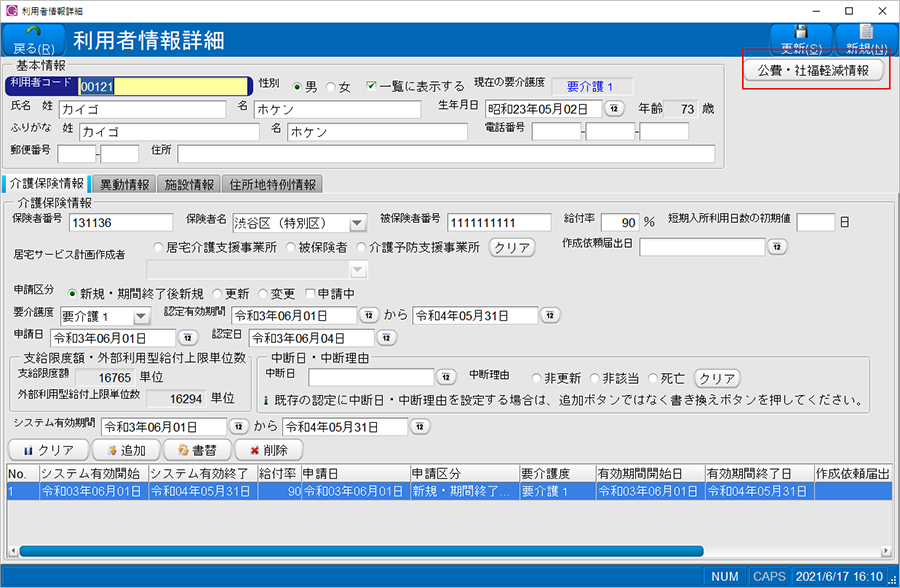
Task: Click inside the 利用者コード input field
Action: coord(165,86)
